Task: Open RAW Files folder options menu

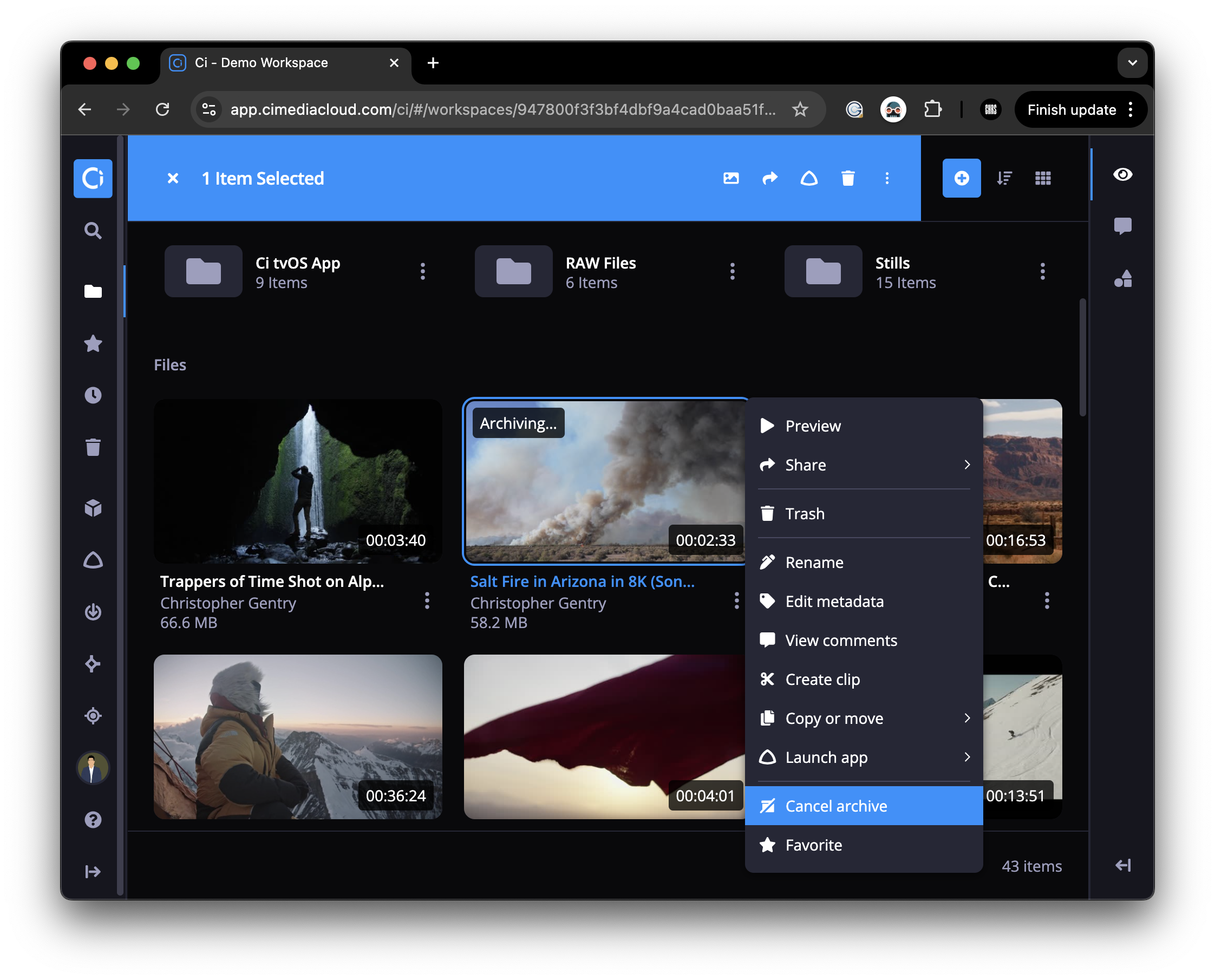Action: pos(731,272)
